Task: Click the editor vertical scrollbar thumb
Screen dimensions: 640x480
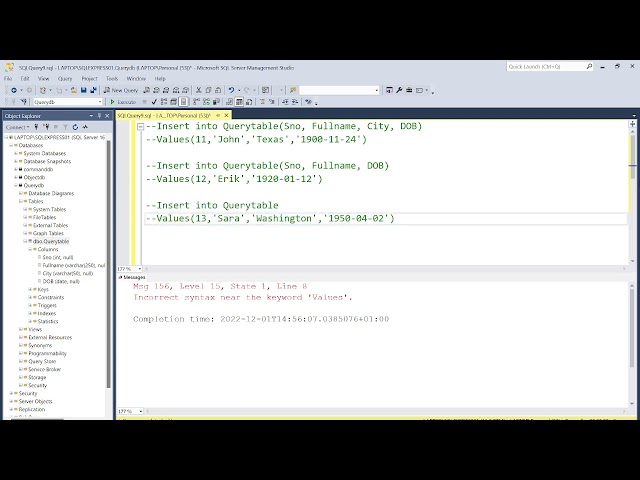Action: [632, 157]
